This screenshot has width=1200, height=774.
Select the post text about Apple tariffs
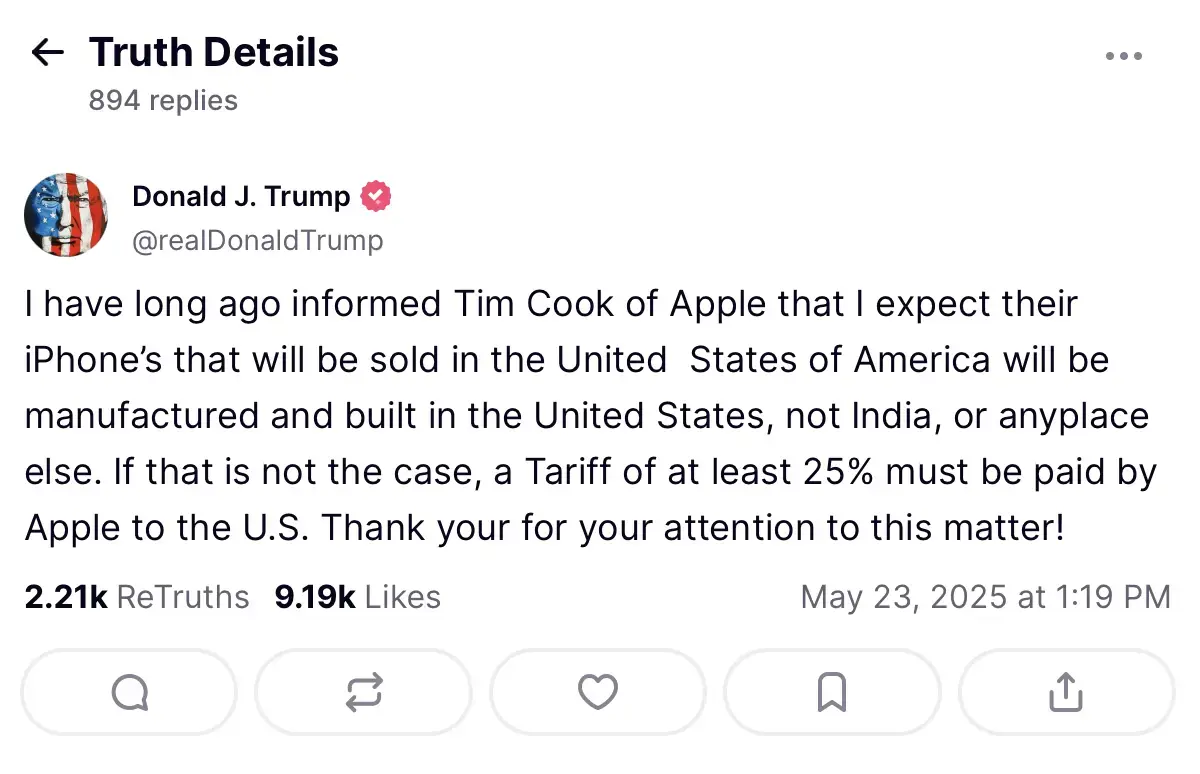pos(587,415)
